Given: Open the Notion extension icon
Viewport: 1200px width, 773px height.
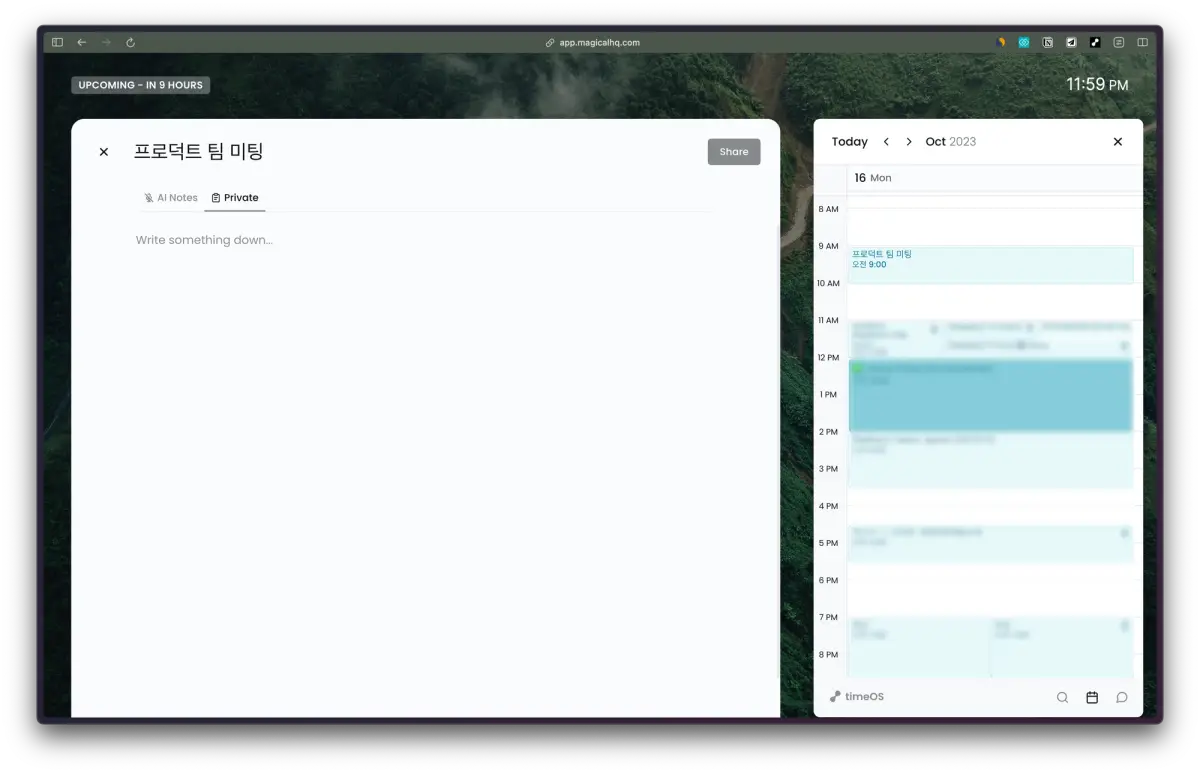Looking at the screenshot, I should tap(1048, 43).
